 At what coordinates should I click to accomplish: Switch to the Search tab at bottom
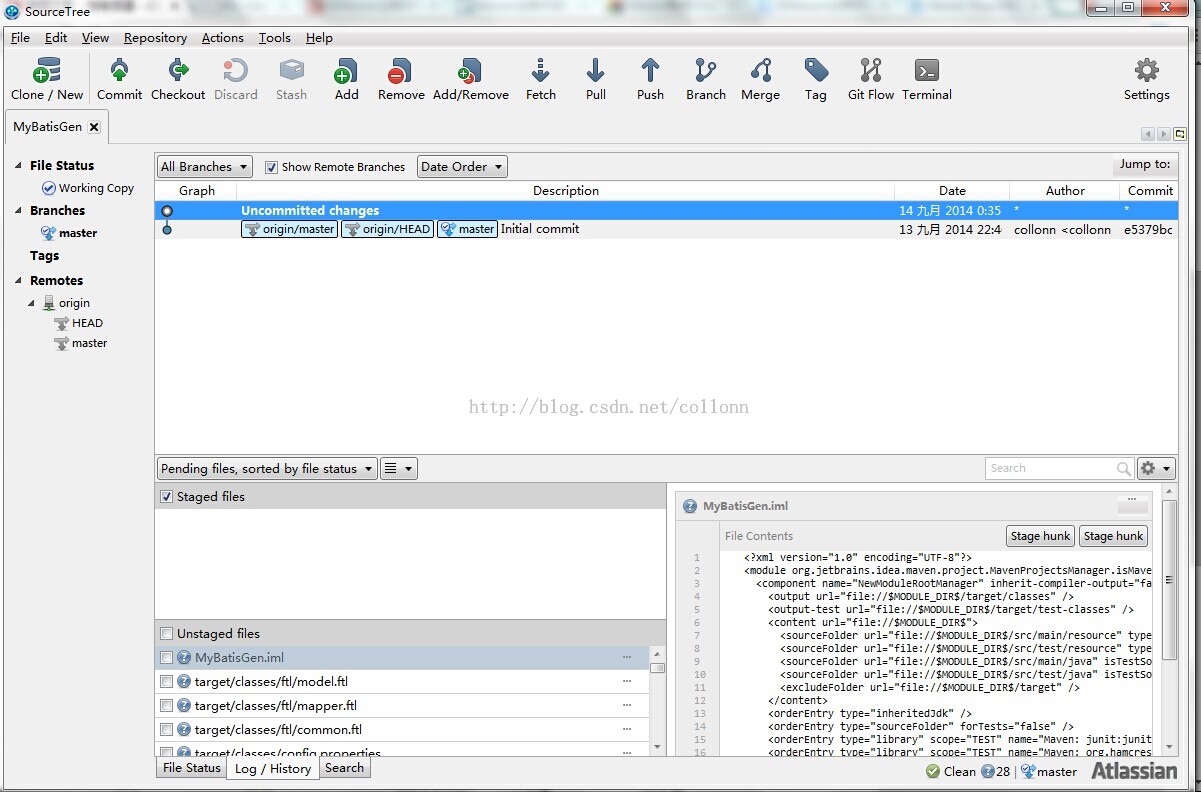coord(344,768)
